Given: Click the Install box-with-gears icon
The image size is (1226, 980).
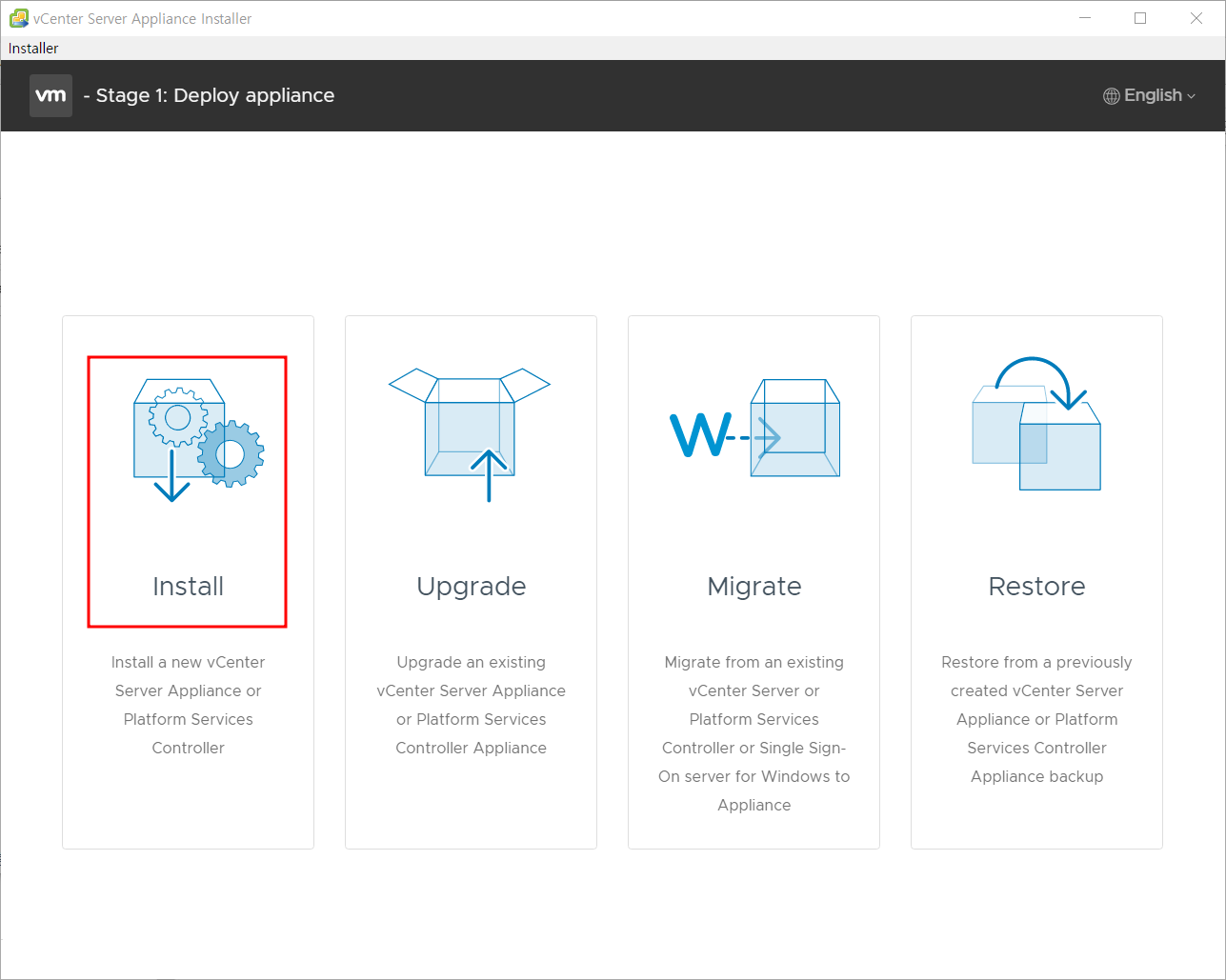Looking at the screenshot, I should point(198,440).
